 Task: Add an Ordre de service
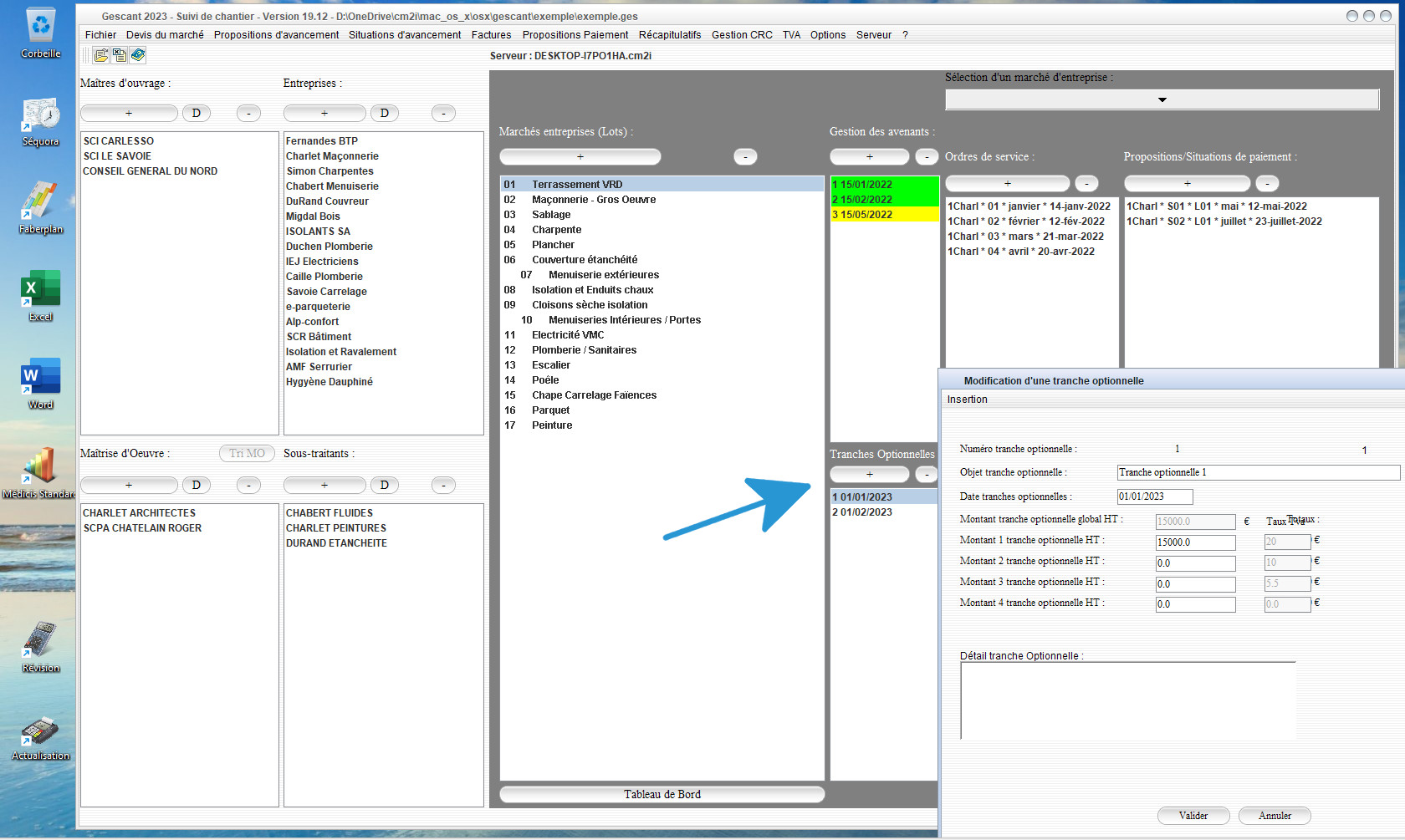coord(1008,183)
